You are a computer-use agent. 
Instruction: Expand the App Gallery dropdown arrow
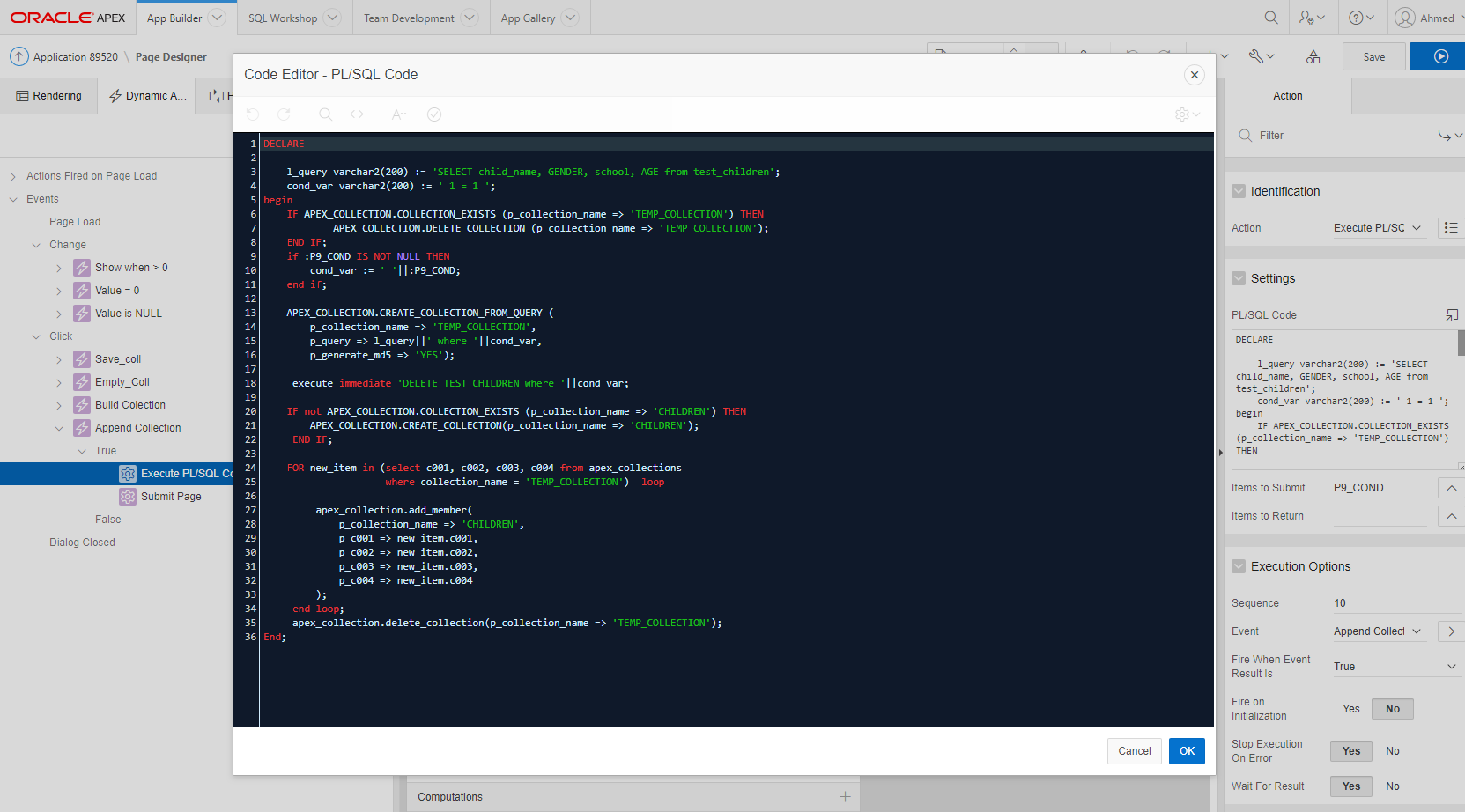(x=570, y=18)
